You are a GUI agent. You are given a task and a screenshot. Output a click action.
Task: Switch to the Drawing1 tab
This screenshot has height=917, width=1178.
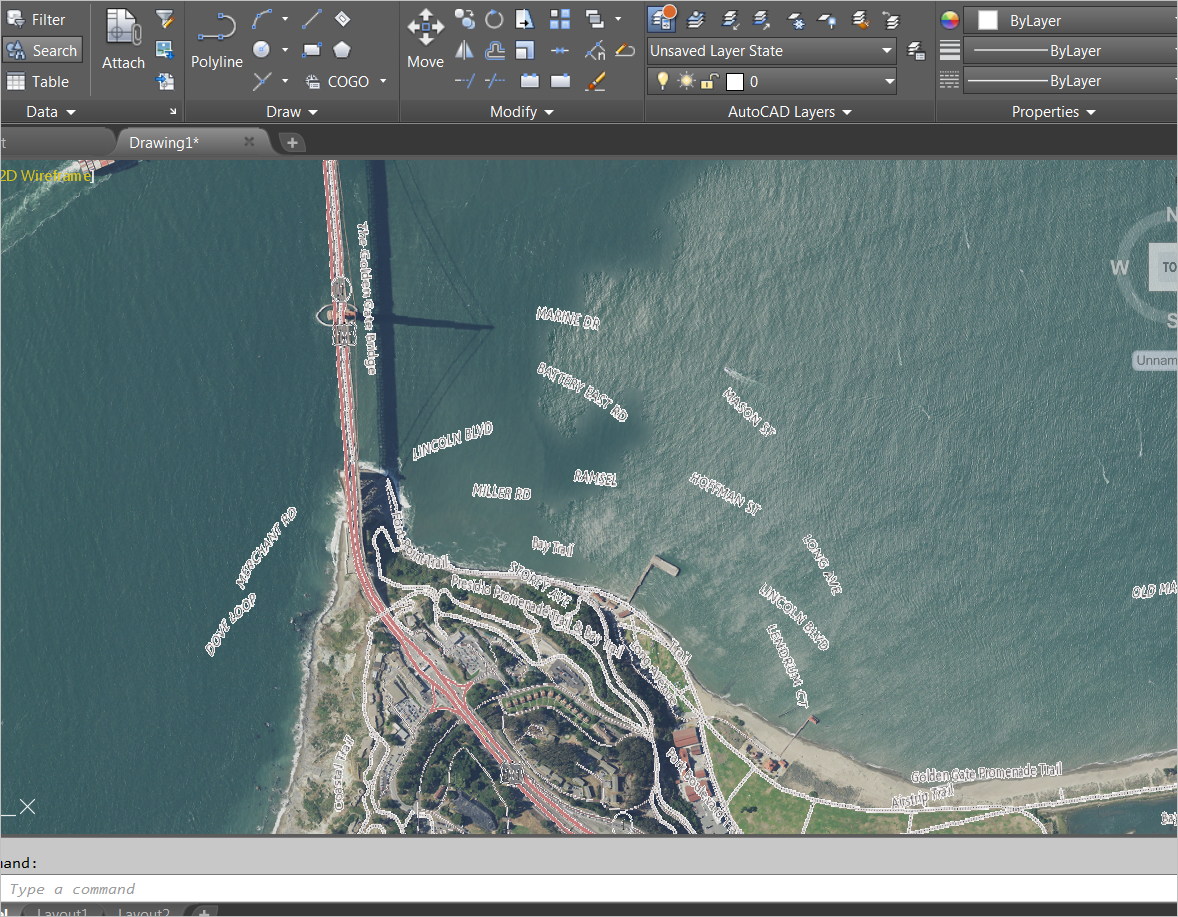165,143
